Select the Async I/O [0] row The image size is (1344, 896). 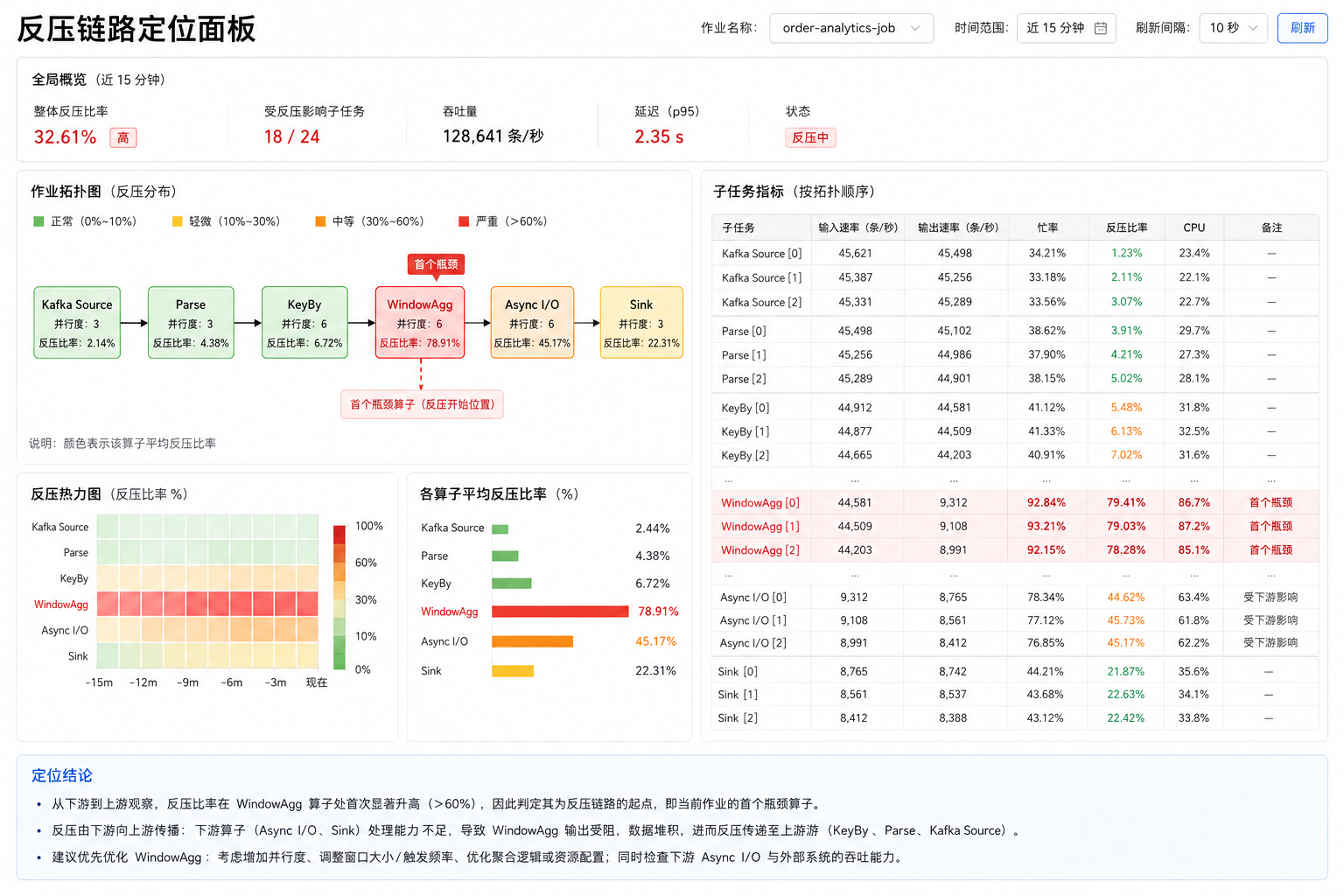1015,597
